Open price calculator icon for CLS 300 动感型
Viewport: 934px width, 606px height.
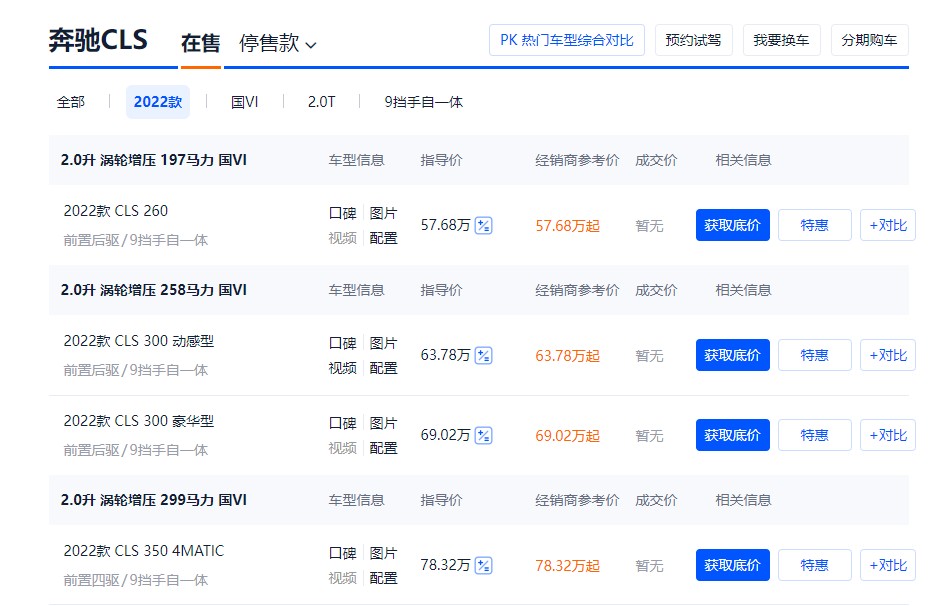[483, 356]
